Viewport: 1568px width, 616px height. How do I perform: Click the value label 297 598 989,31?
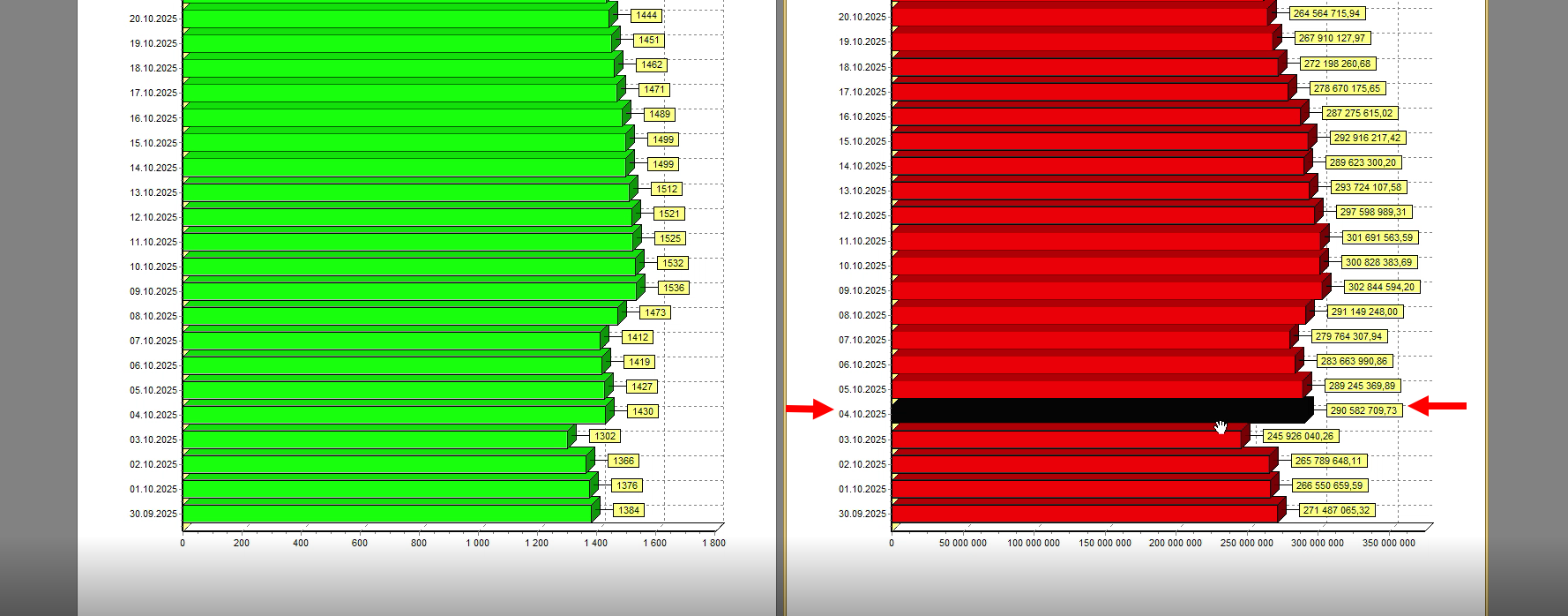[1373, 212]
